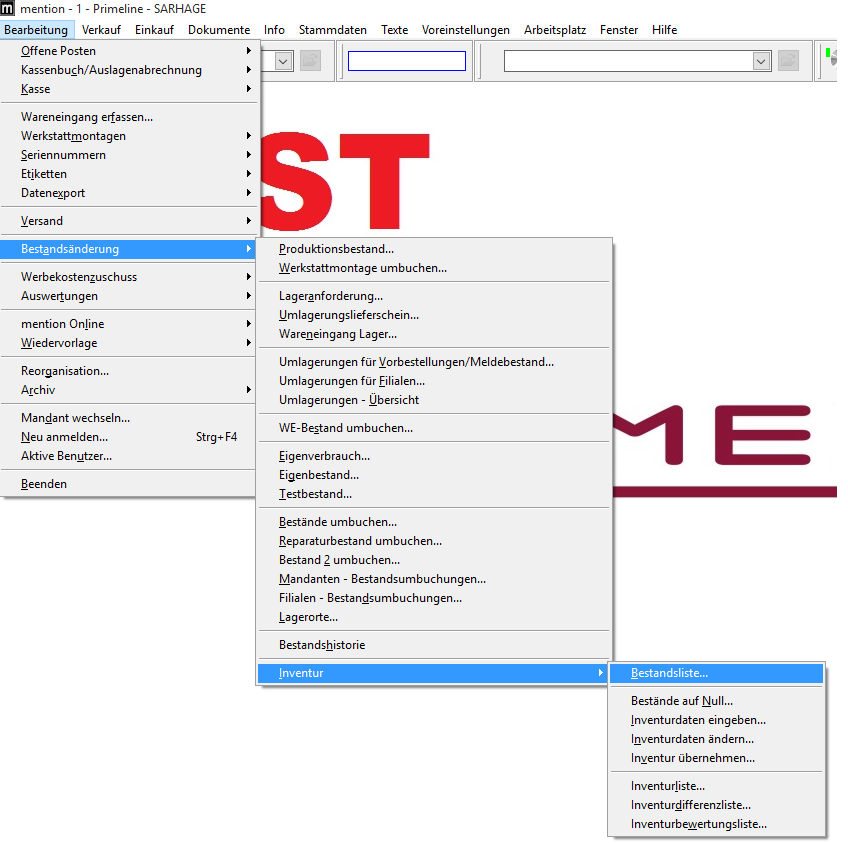Click inside the blue-bordered toolbar input field

[405, 61]
